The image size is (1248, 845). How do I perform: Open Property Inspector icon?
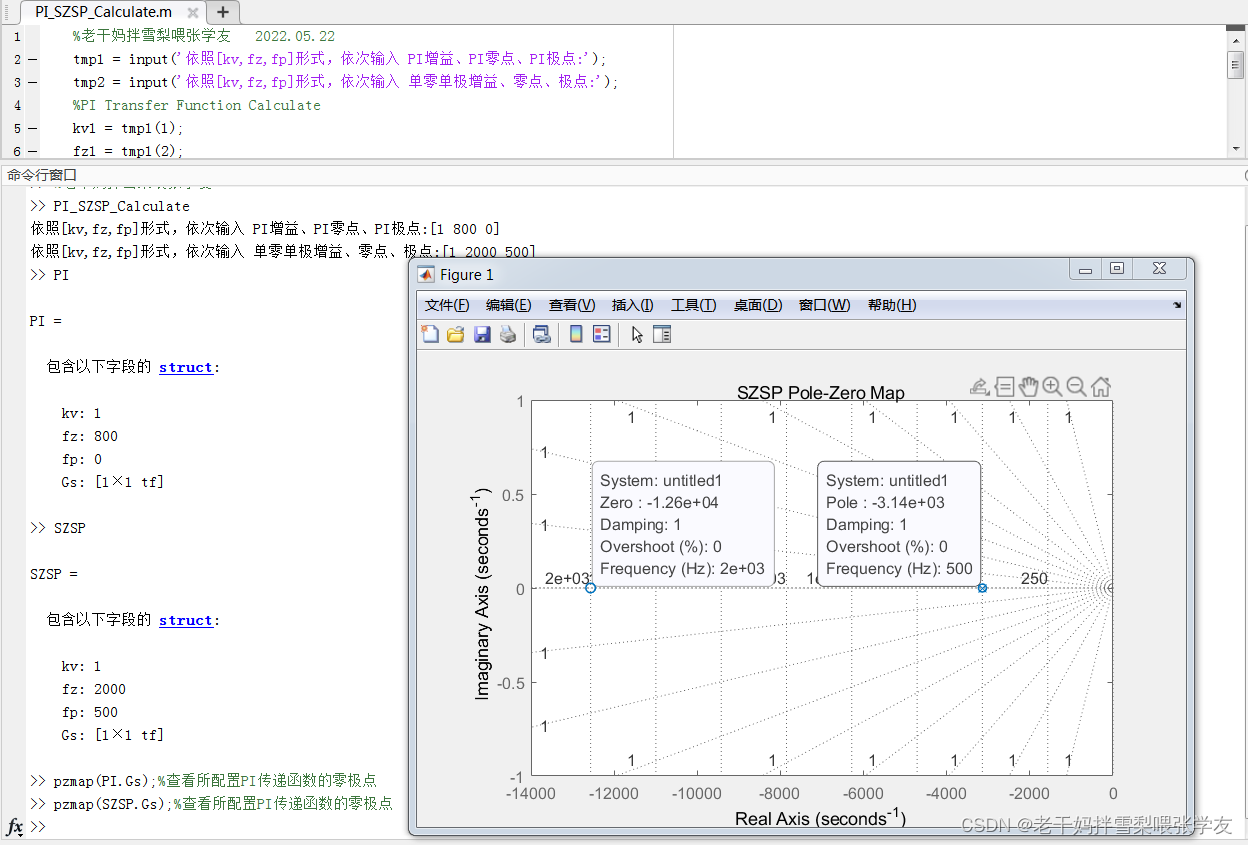[x=662, y=335]
